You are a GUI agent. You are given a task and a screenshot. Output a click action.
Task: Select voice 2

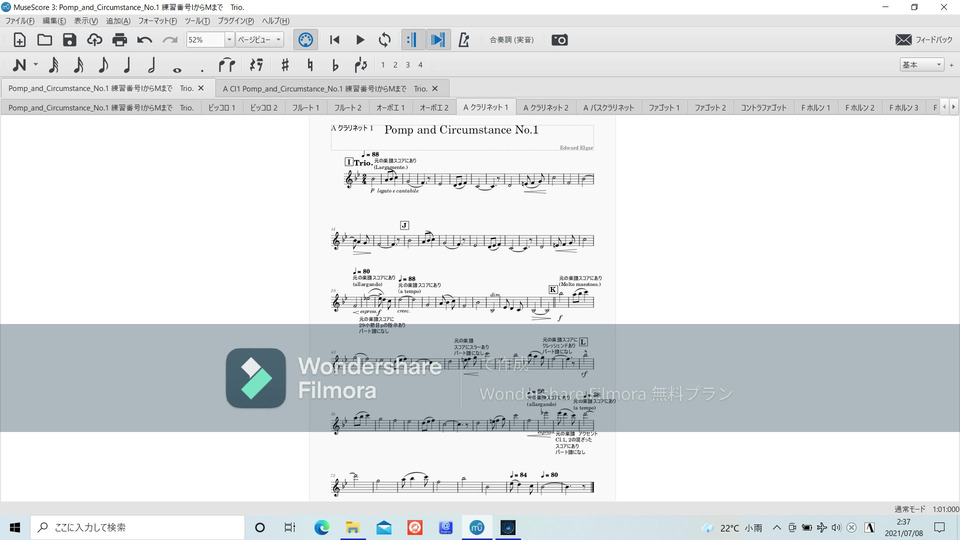[395, 65]
